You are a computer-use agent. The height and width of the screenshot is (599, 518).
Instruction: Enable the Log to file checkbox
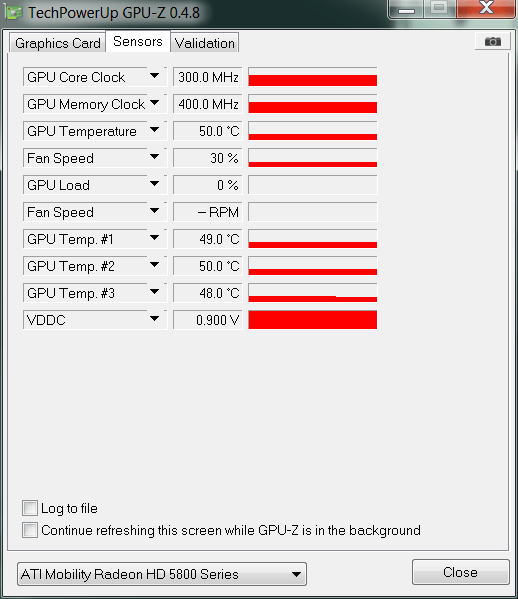(x=30, y=508)
